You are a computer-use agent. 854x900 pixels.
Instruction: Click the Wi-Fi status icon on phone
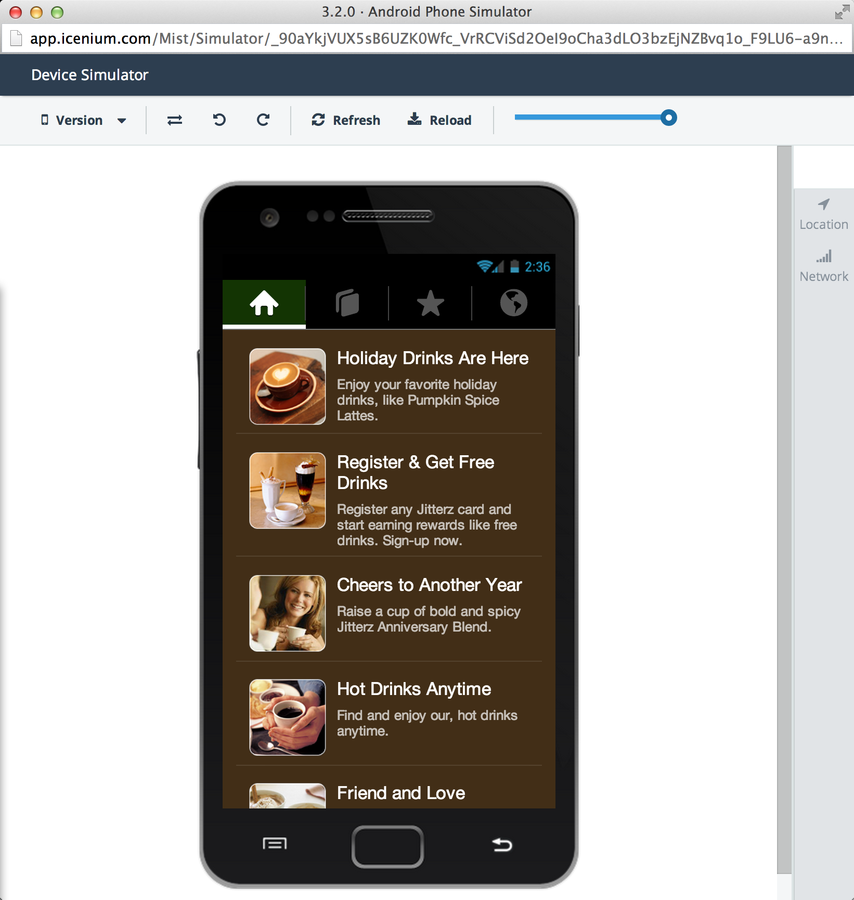[x=484, y=266]
